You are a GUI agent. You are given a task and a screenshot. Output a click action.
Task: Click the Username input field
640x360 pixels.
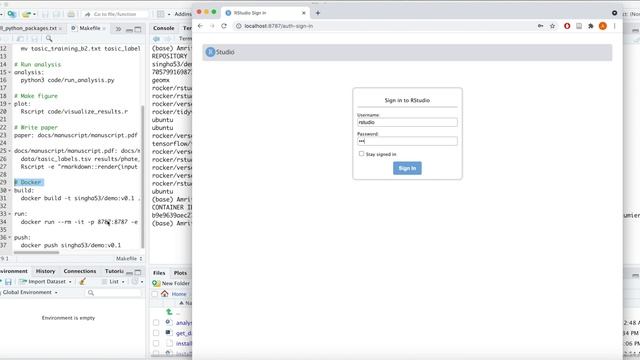pyautogui.click(x=407, y=122)
